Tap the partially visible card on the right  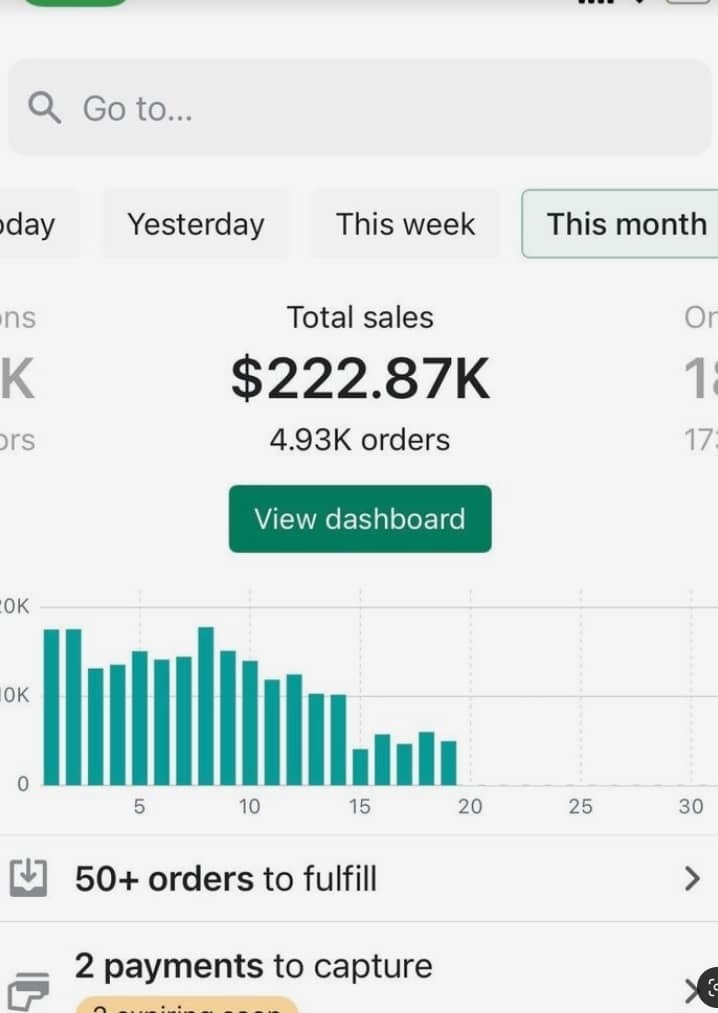[701, 379]
